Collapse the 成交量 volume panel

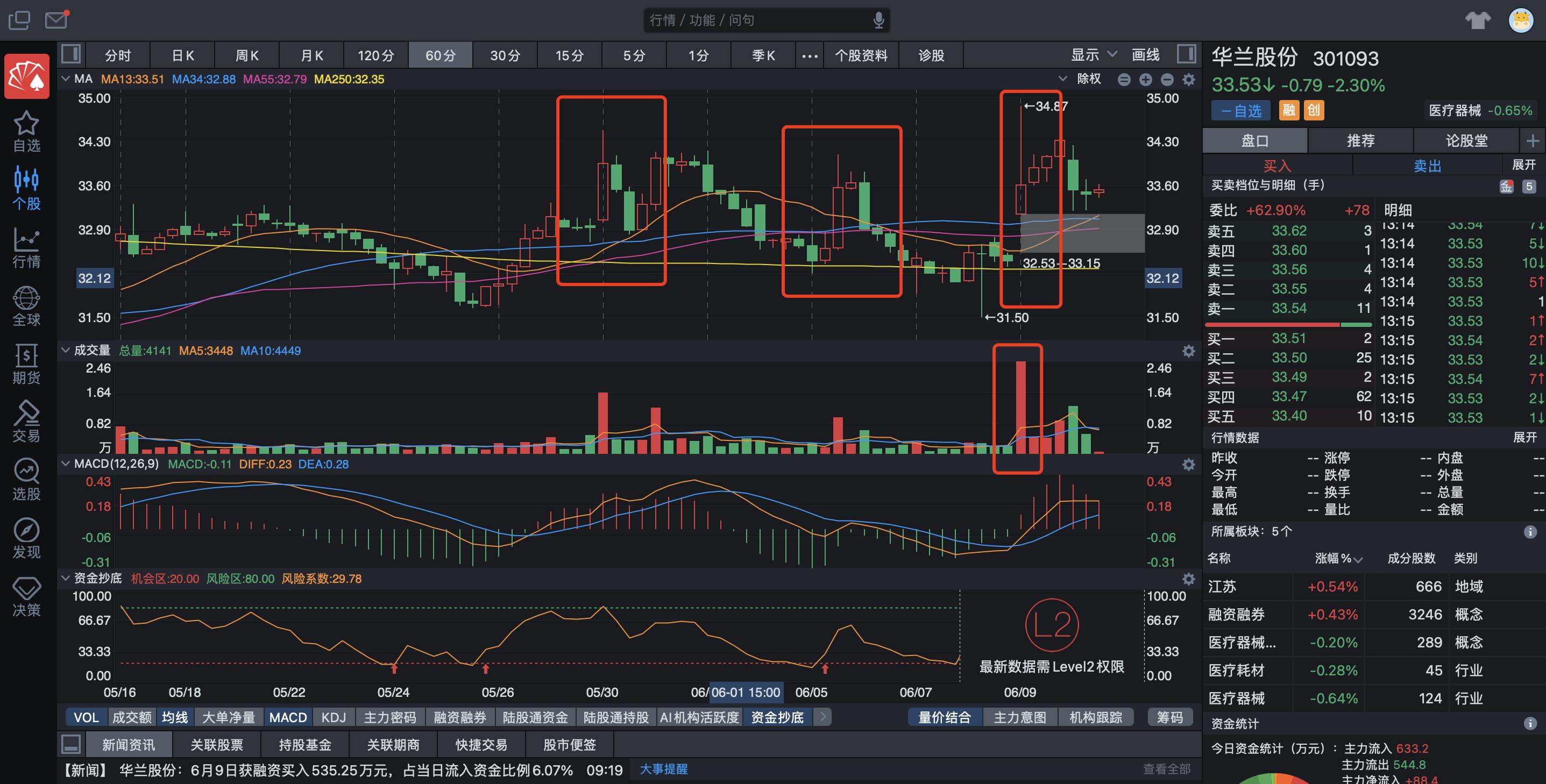(x=66, y=350)
